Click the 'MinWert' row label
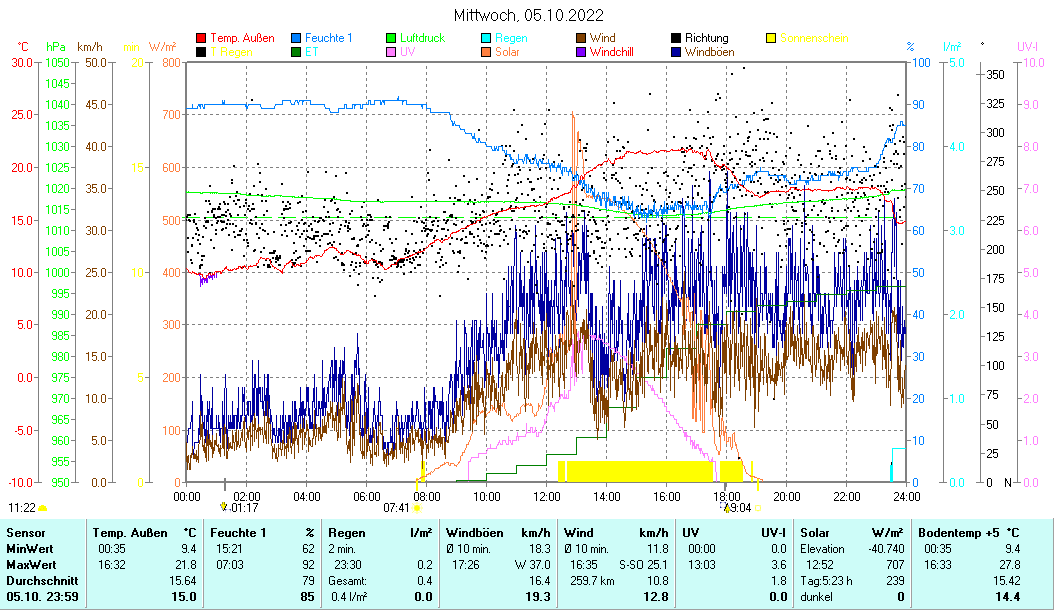The image size is (1054, 610). (x=30, y=549)
